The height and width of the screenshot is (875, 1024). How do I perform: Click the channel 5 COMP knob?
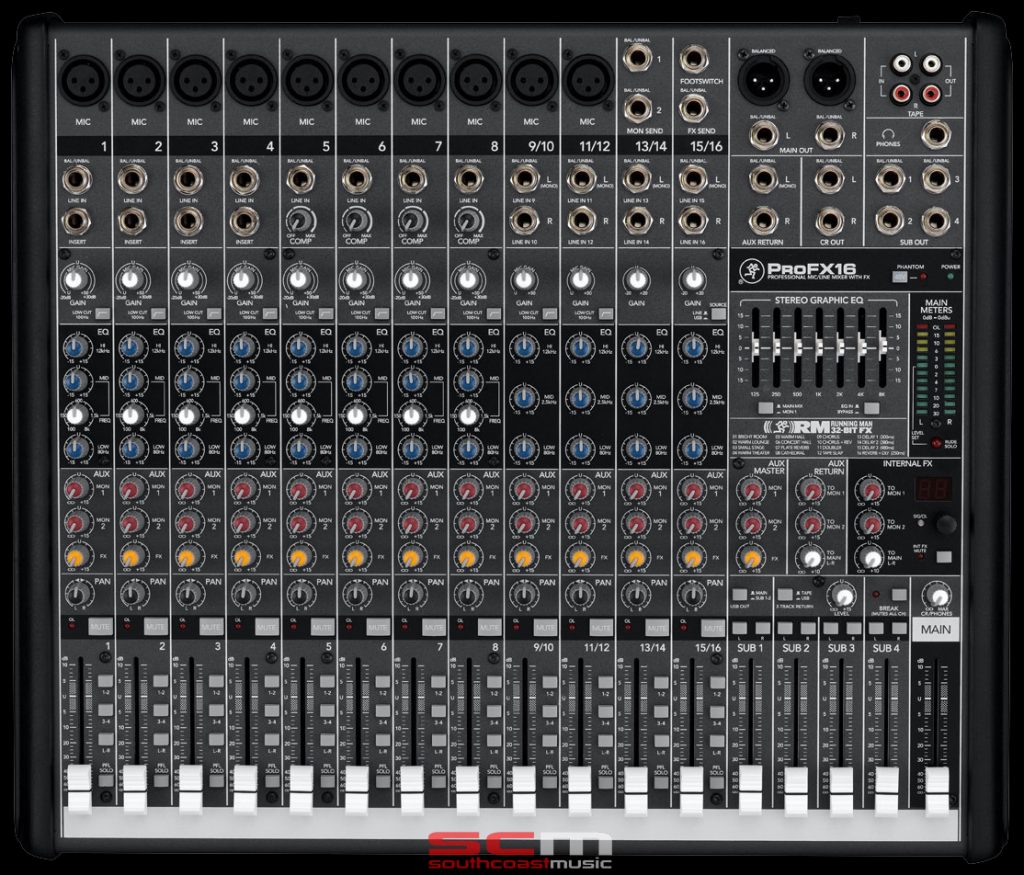298,220
